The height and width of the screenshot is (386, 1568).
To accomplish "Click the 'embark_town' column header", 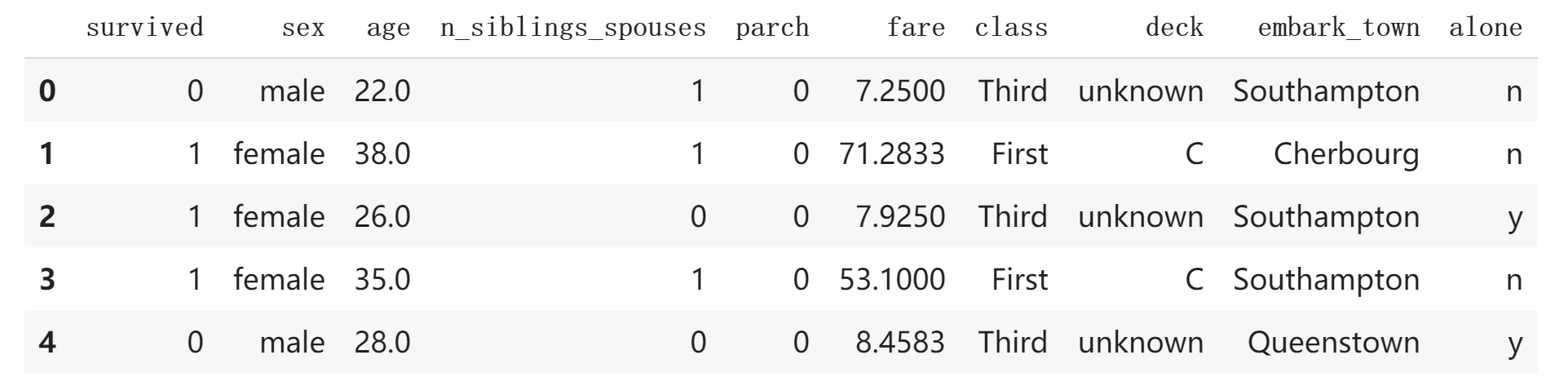I will point(1338,29).
